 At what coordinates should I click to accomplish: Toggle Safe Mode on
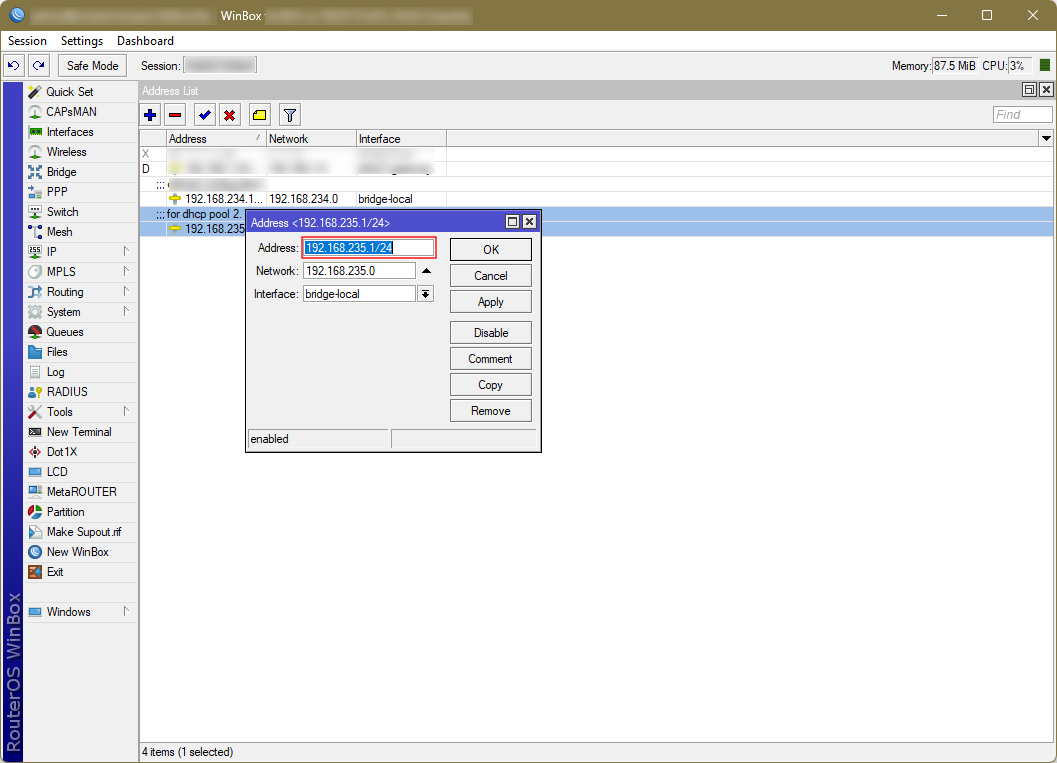pos(91,65)
